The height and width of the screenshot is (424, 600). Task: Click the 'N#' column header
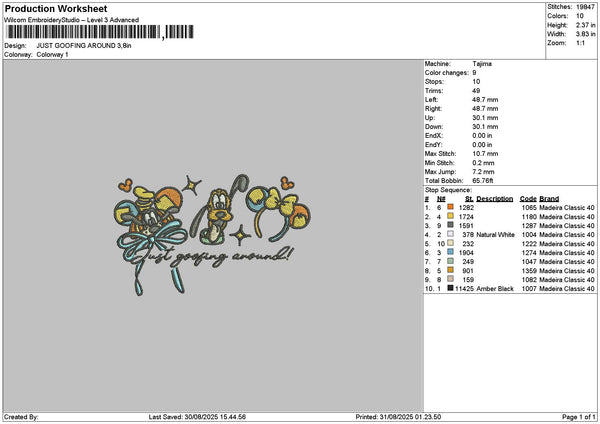pyautogui.click(x=441, y=199)
